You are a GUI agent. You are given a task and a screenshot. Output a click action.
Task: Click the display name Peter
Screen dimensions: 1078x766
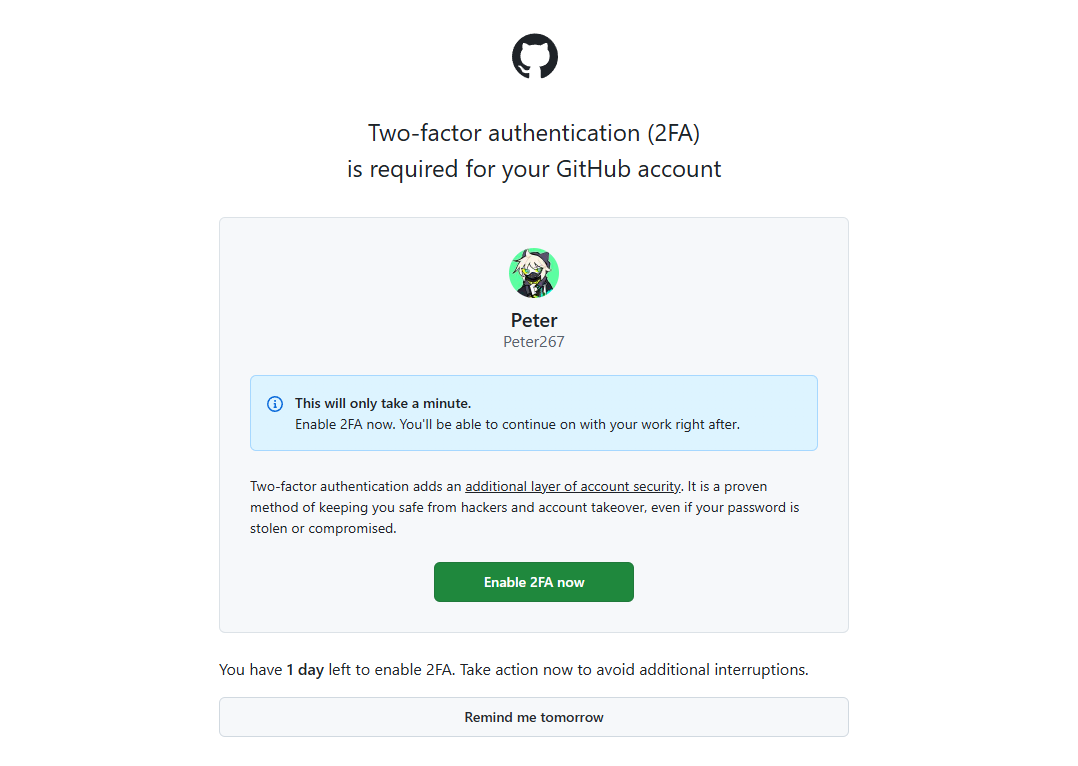534,320
